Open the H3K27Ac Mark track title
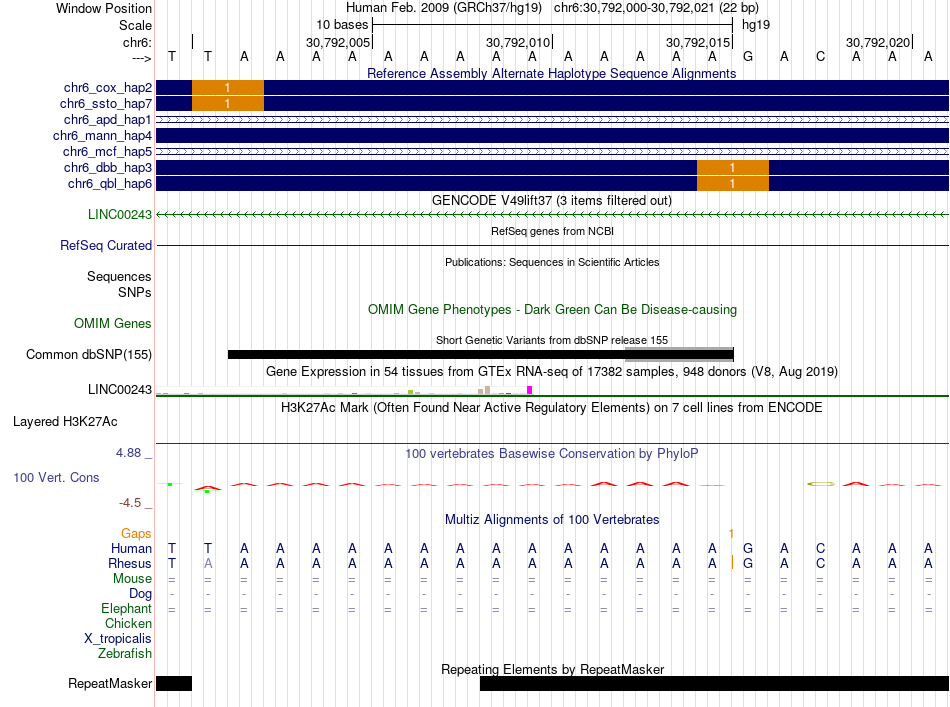The image size is (950, 707). [551, 407]
